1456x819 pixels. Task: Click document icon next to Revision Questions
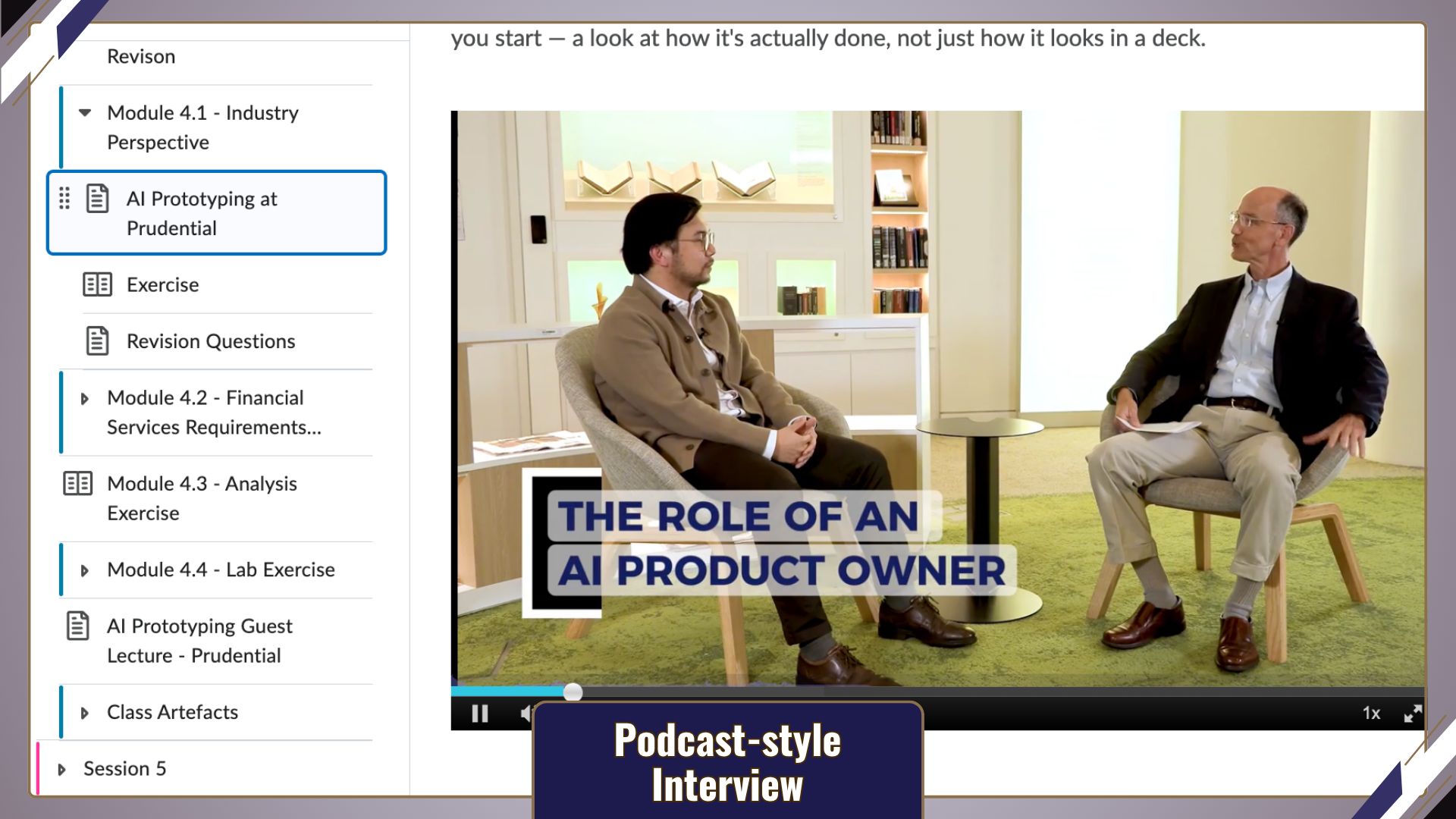[97, 341]
